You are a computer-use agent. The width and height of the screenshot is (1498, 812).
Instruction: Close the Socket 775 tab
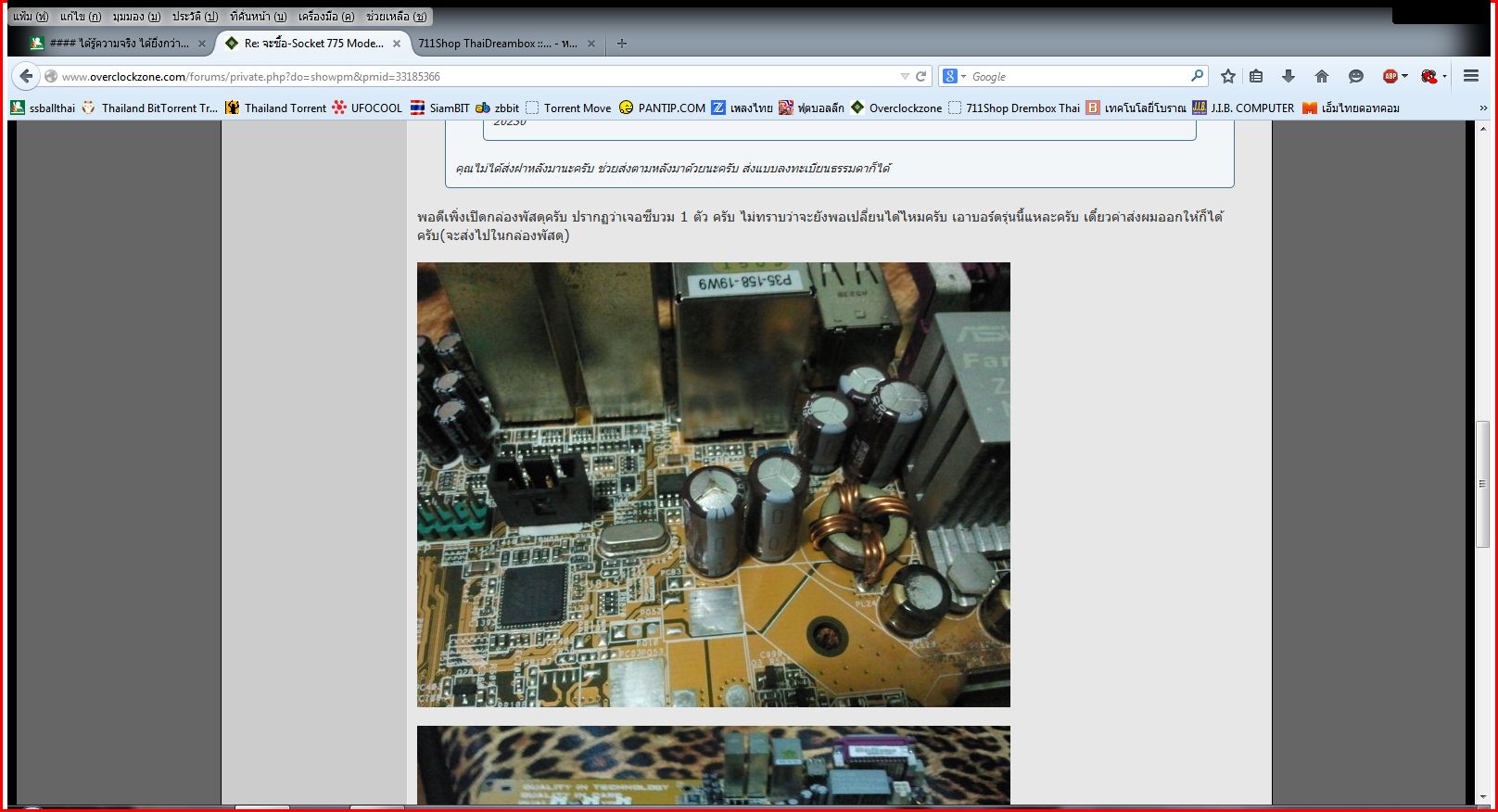coord(397,44)
